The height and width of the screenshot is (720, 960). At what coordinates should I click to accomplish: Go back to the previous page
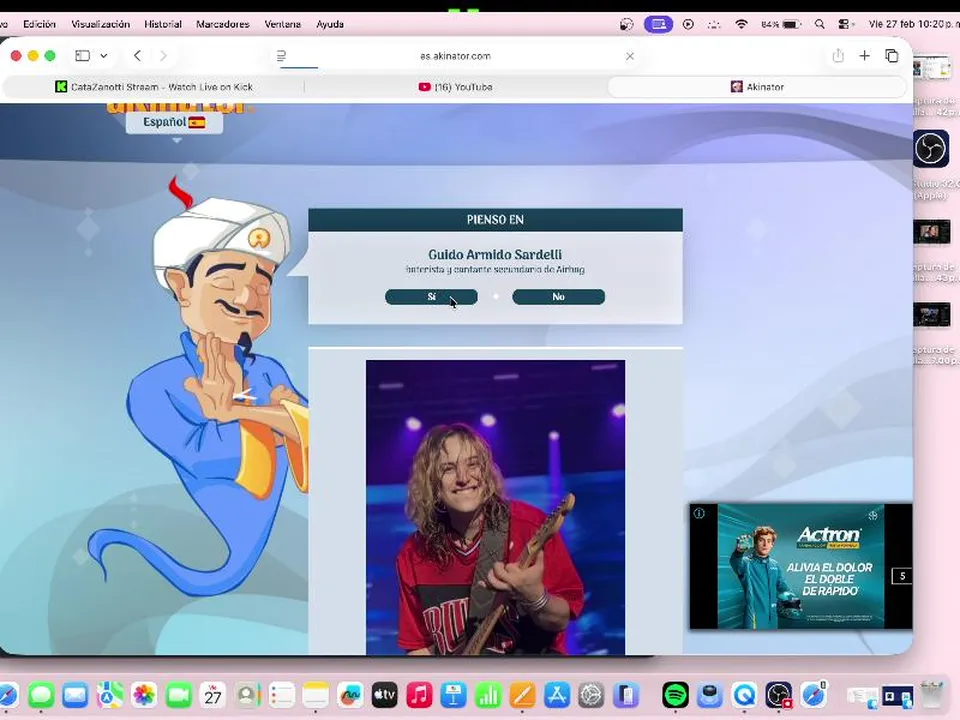(x=137, y=56)
